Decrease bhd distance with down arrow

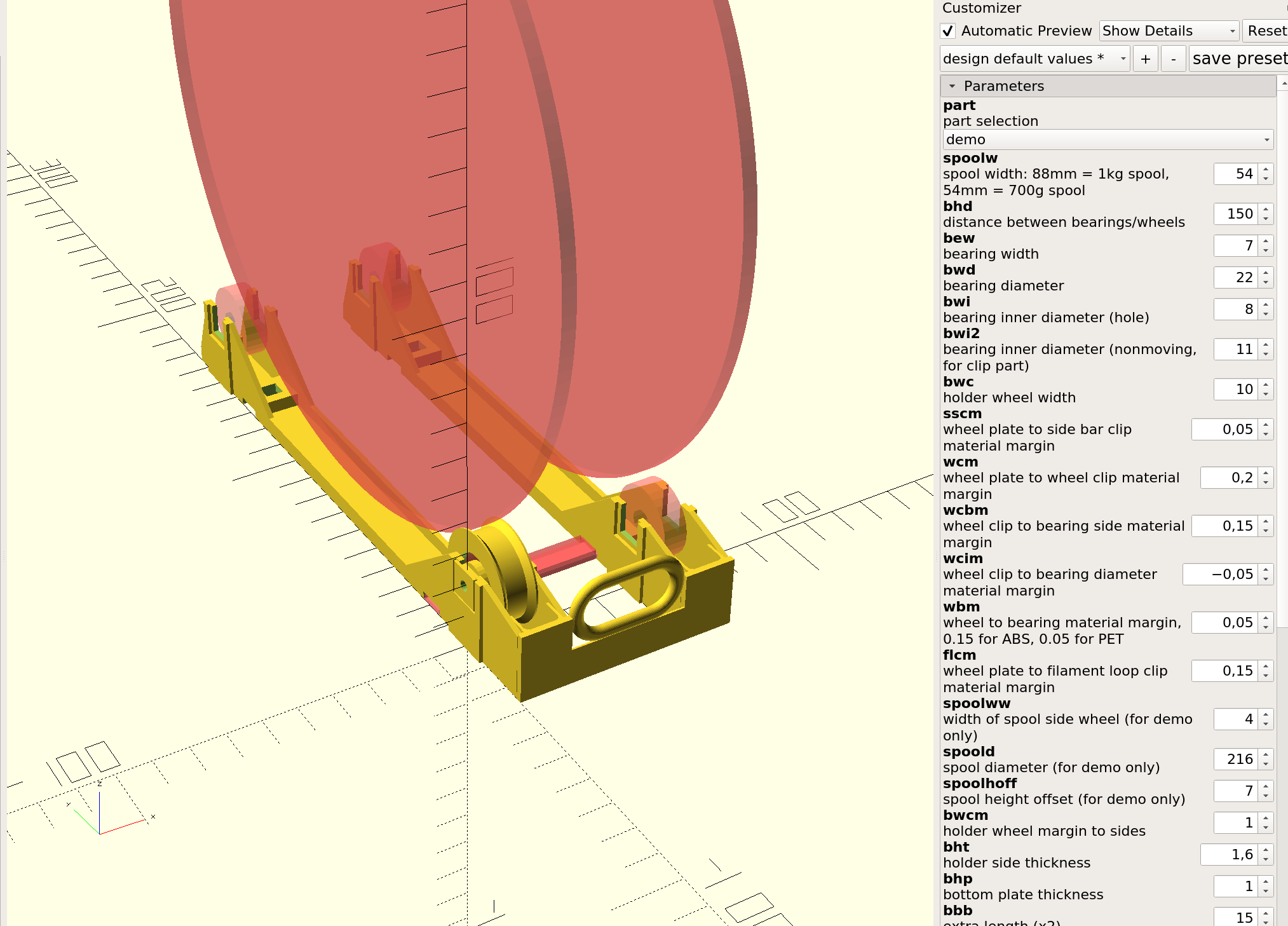pos(1266,219)
